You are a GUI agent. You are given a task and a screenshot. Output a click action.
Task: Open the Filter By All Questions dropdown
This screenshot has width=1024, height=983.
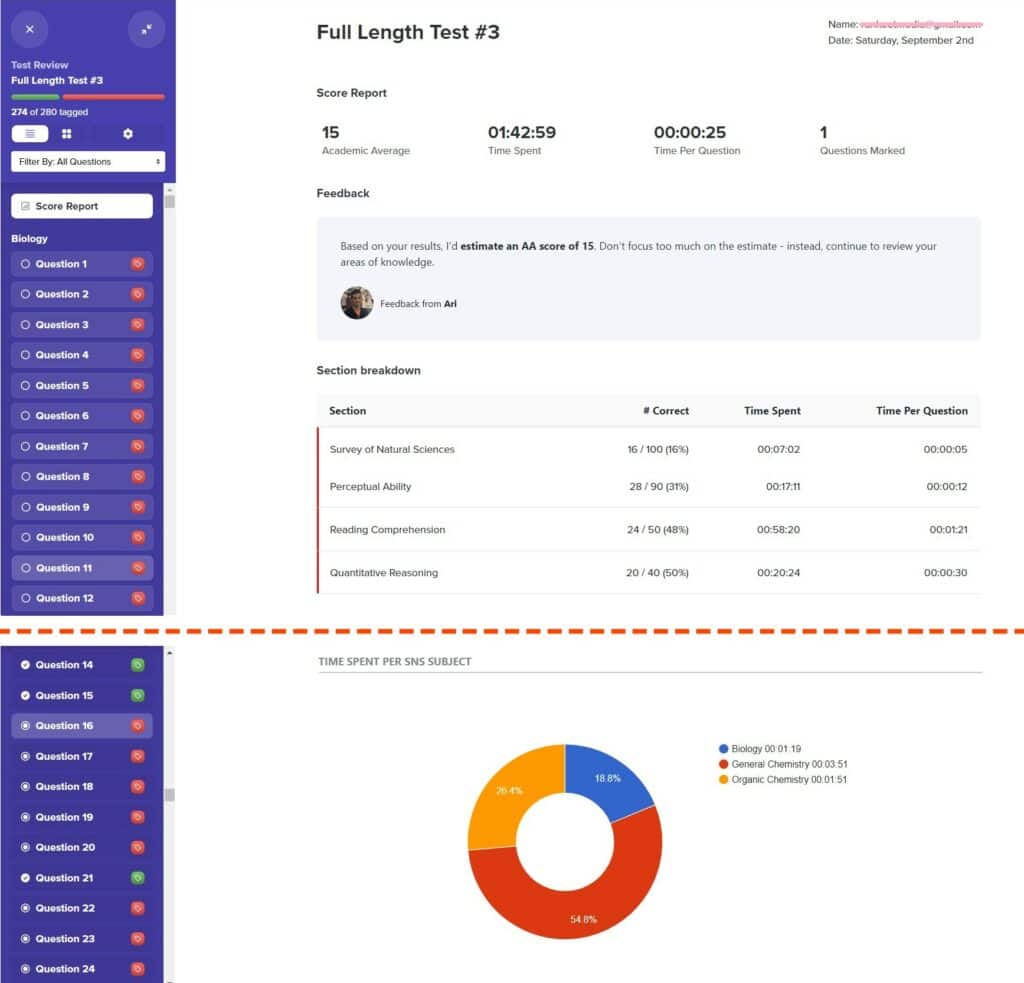(88, 161)
